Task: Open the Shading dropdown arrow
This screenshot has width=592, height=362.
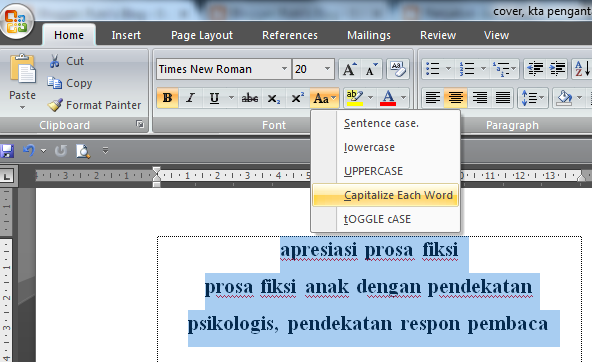Action: point(580,98)
